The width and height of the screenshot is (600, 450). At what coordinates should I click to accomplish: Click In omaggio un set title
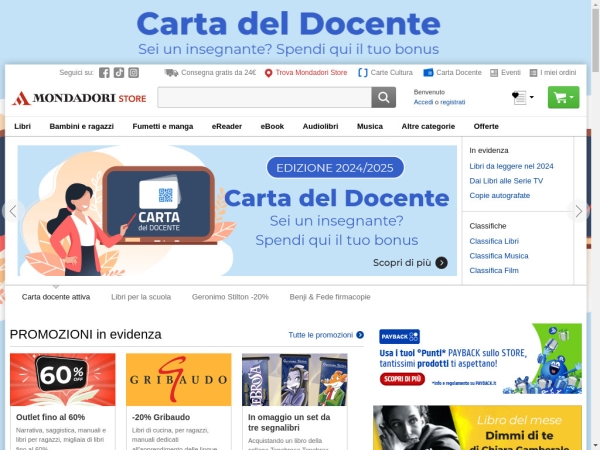[289, 422]
